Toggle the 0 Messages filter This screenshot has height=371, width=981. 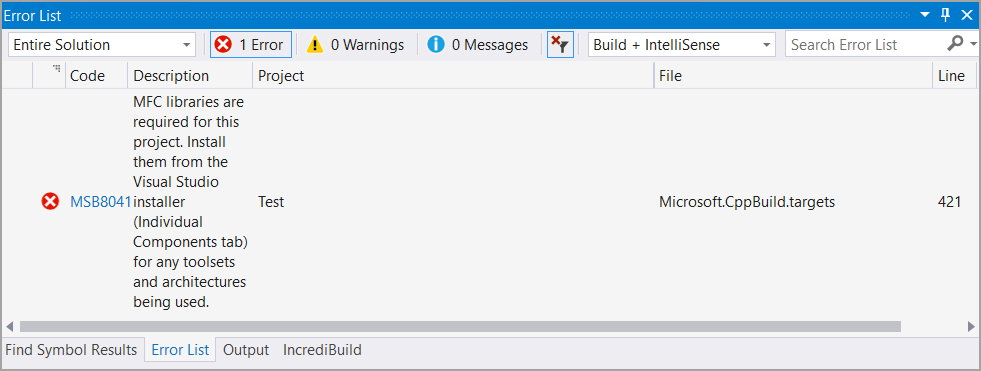[478, 44]
